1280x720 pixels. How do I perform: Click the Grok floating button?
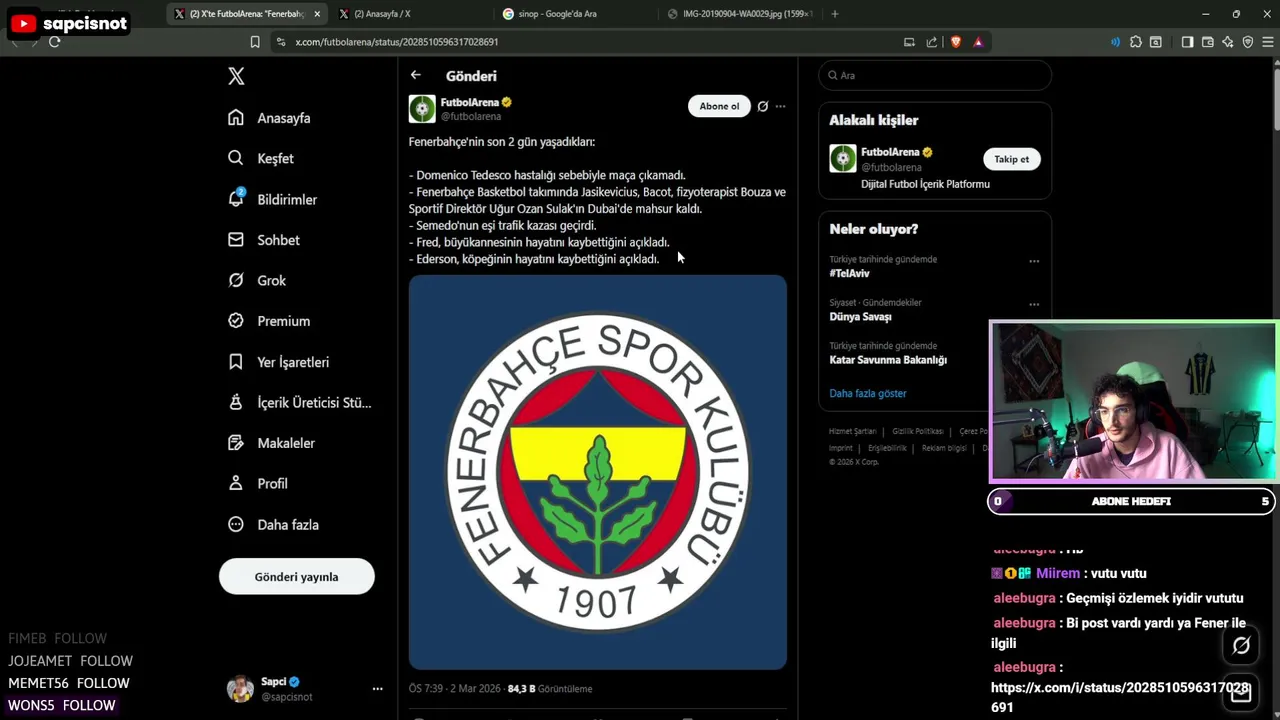click(x=1241, y=646)
